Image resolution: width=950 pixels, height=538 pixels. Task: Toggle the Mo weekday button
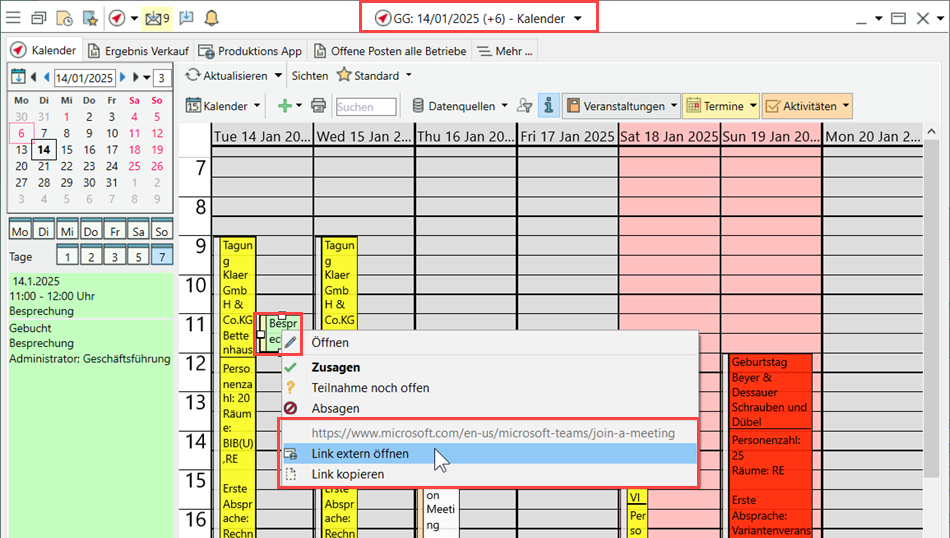pyautogui.click(x=19, y=230)
